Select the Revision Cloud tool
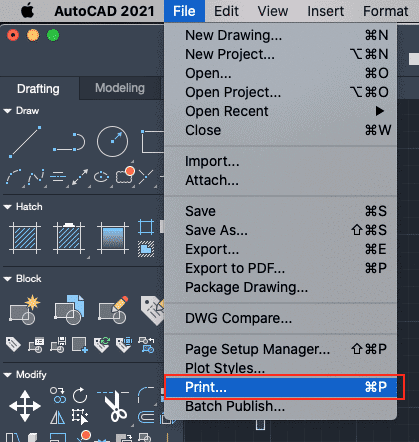The width and height of the screenshot is (419, 442). coord(125,175)
